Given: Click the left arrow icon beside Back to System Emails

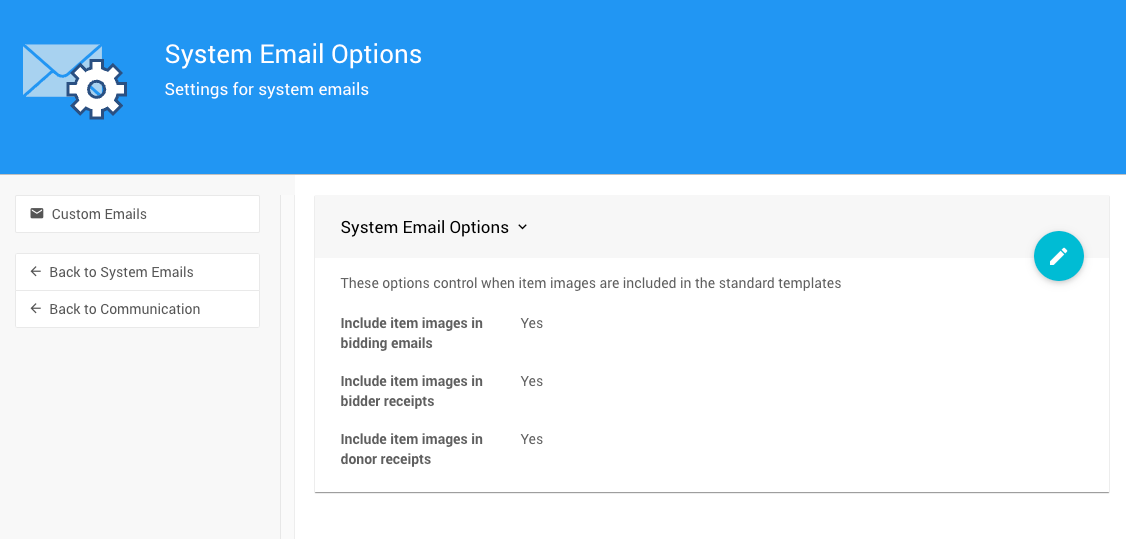Looking at the screenshot, I should point(36,272).
